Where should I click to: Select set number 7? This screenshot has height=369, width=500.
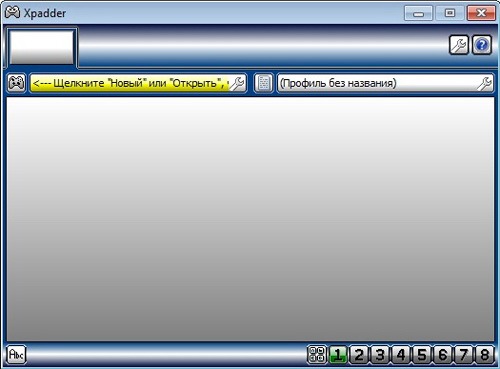tap(464, 354)
